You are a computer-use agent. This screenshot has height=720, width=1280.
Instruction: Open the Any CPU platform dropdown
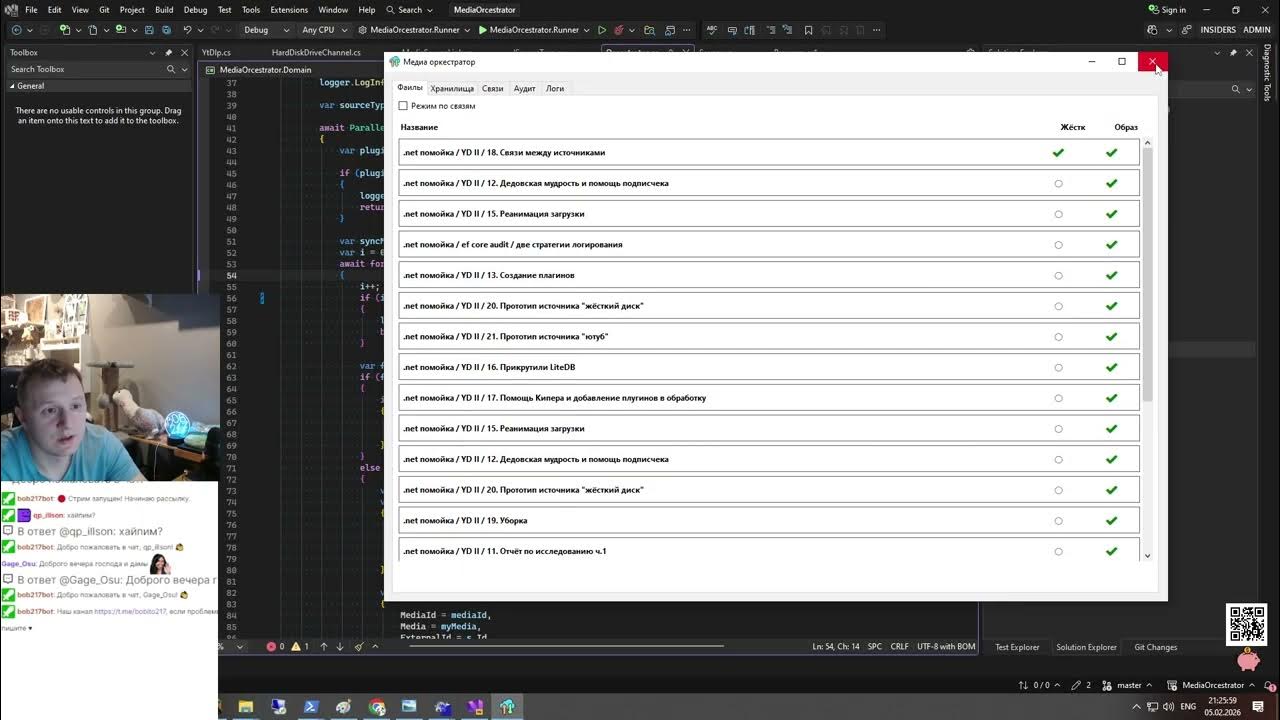coord(324,30)
